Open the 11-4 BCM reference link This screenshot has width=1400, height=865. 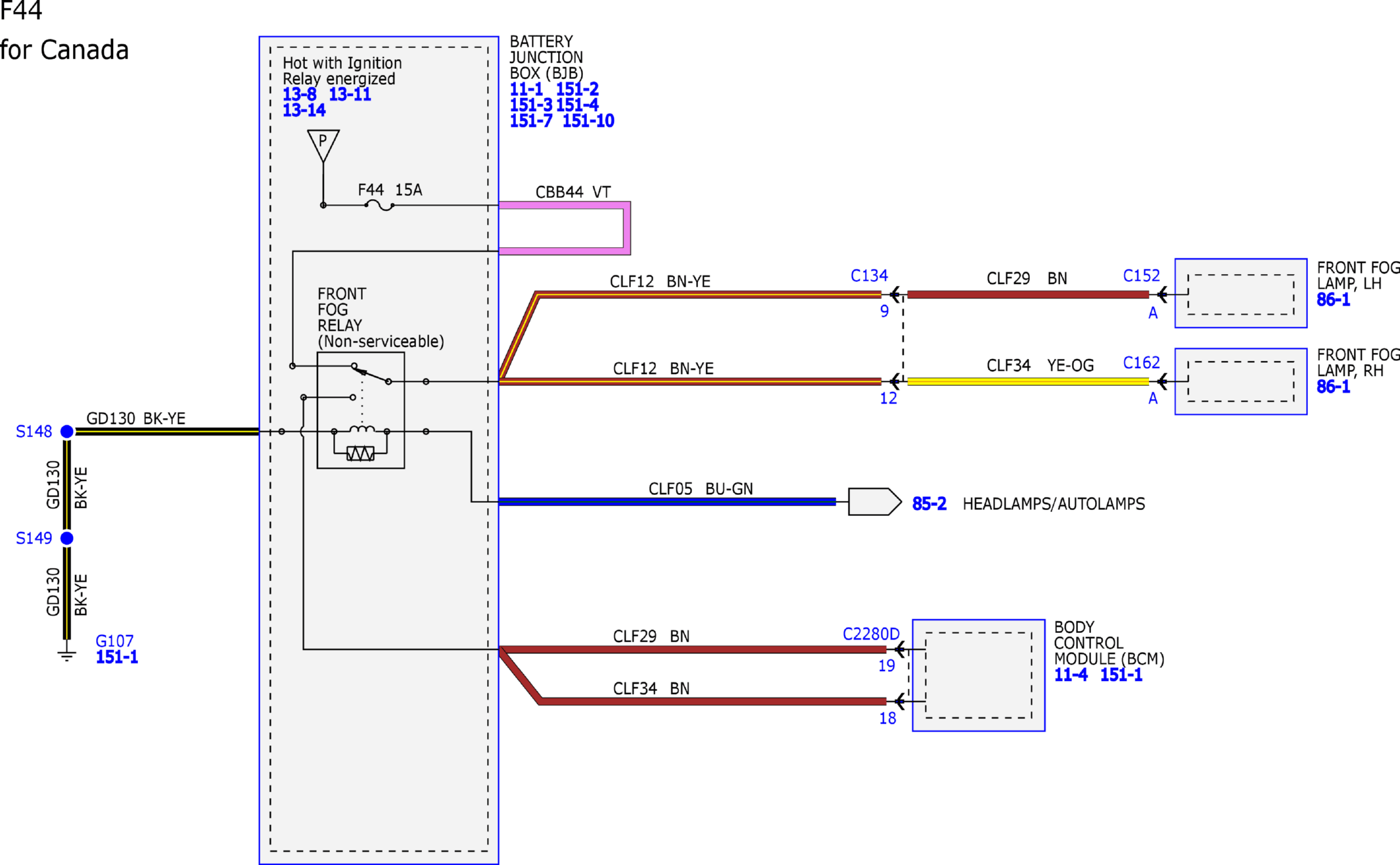click(1071, 675)
